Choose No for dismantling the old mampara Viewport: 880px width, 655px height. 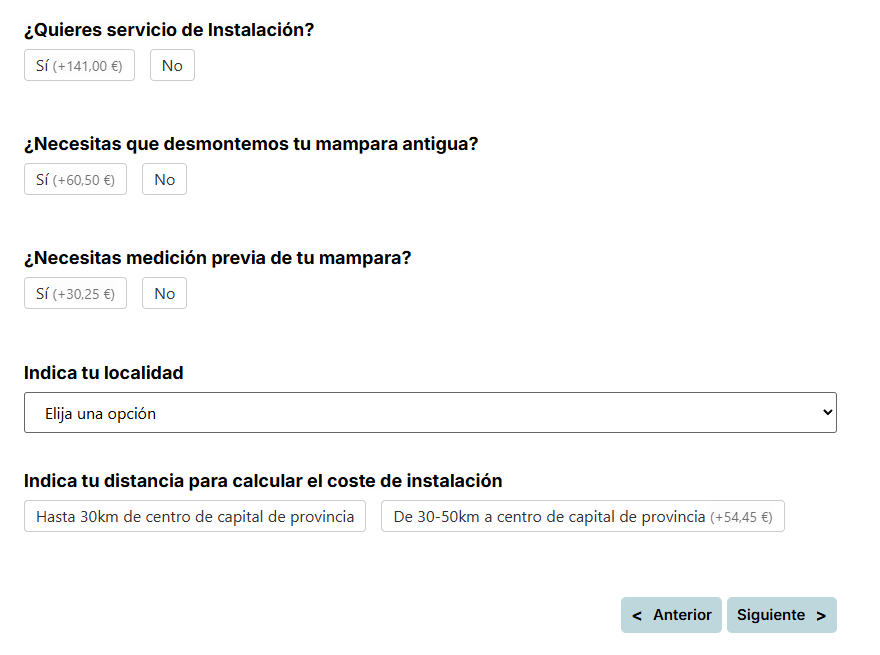click(x=163, y=178)
